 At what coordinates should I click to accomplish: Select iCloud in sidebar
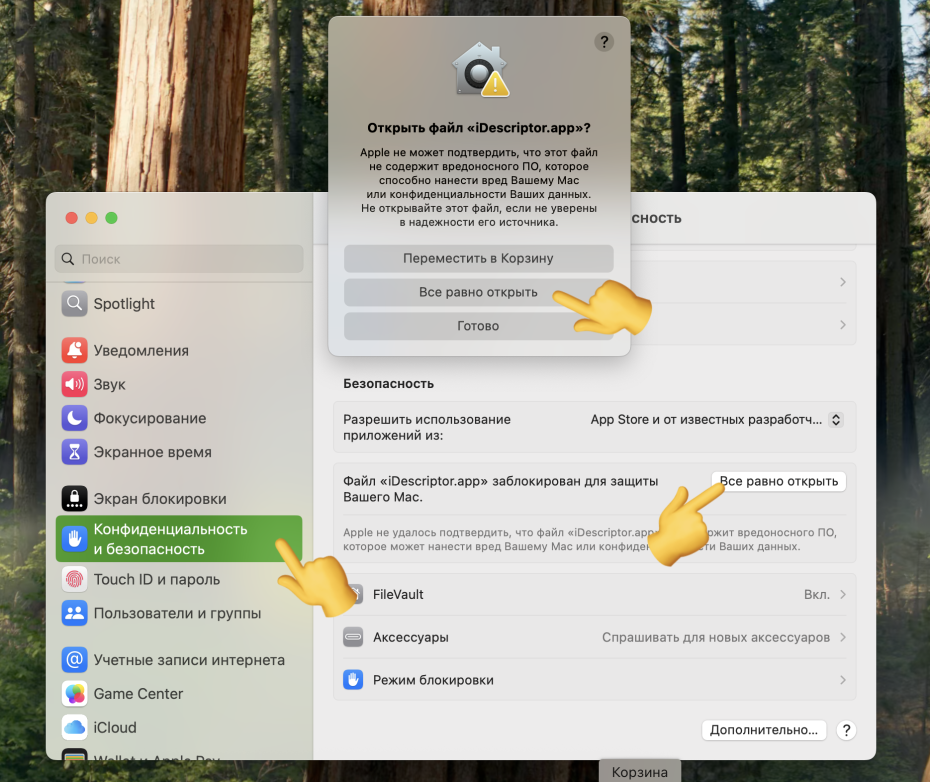(179, 727)
